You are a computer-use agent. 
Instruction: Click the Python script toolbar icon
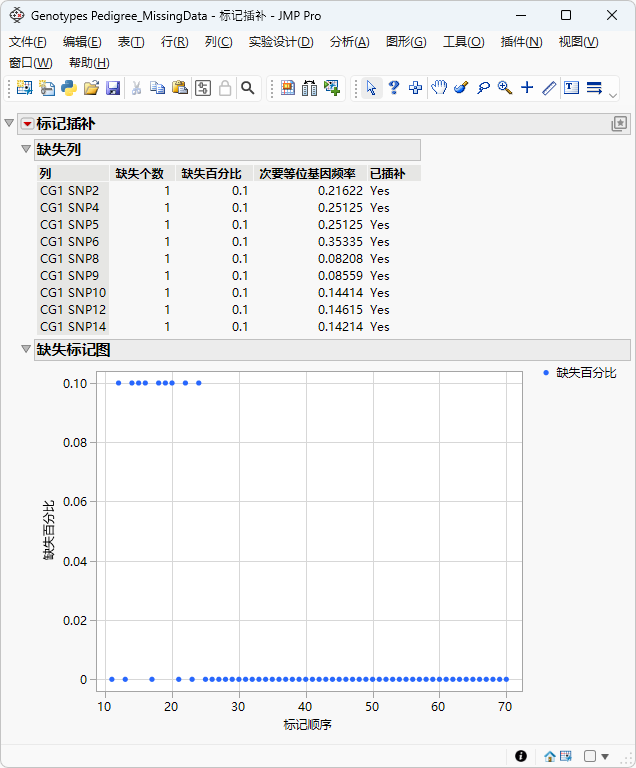pyautogui.click(x=69, y=88)
